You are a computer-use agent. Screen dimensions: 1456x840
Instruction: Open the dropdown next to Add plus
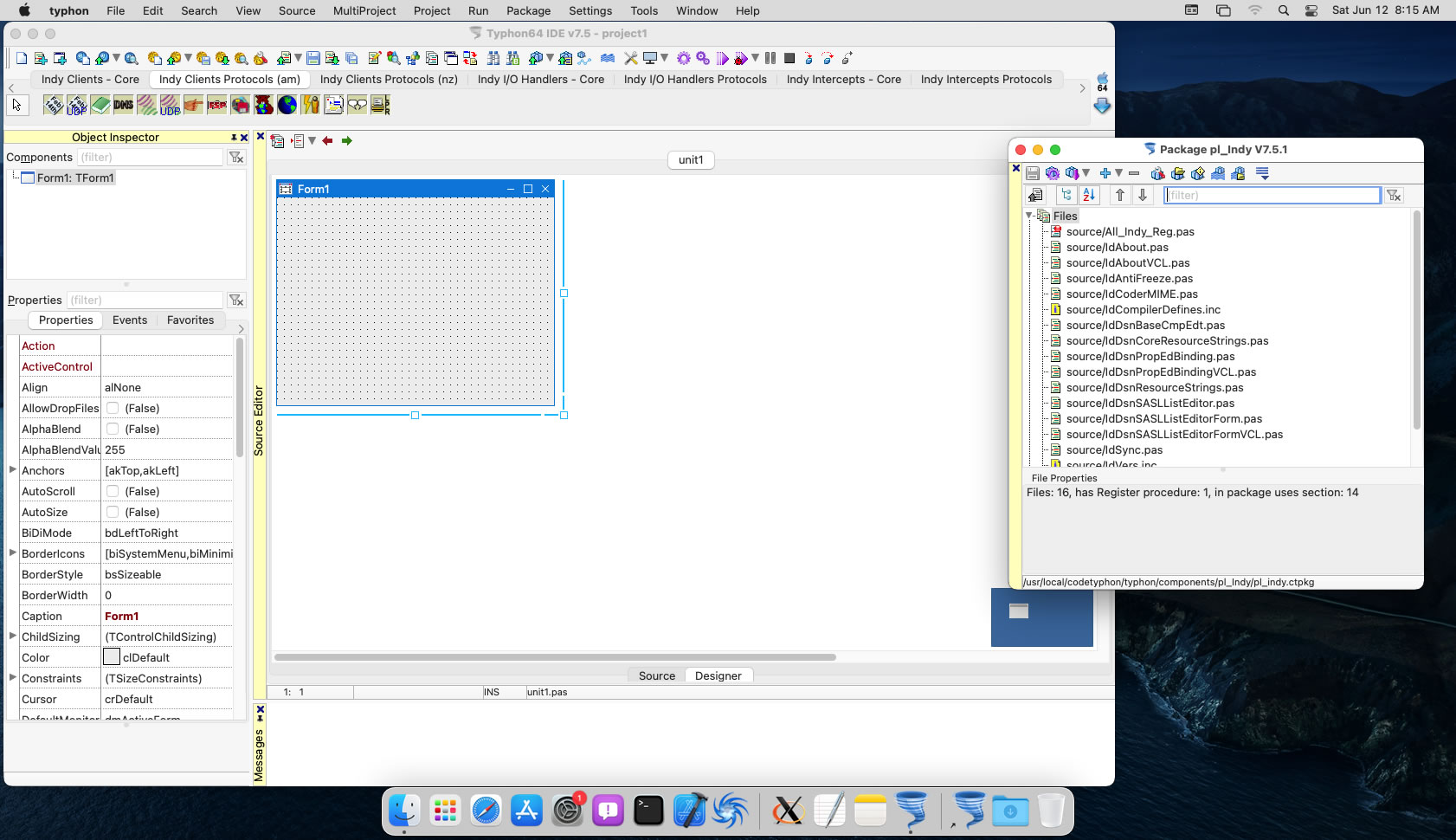(x=1118, y=173)
